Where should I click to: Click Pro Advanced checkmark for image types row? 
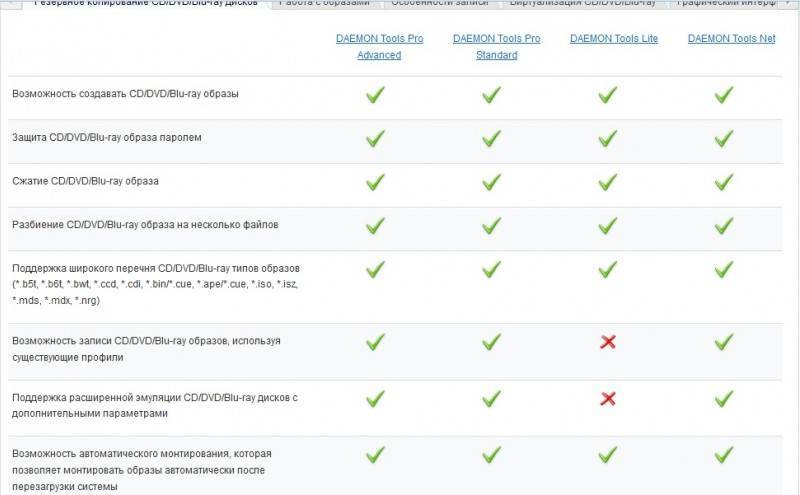coord(376,269)
